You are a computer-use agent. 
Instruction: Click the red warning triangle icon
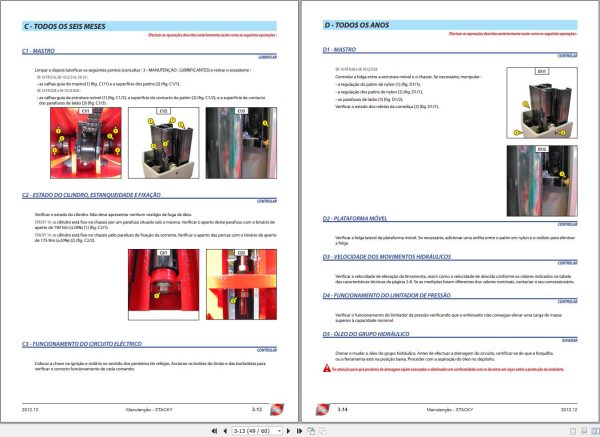click(327, 368)
